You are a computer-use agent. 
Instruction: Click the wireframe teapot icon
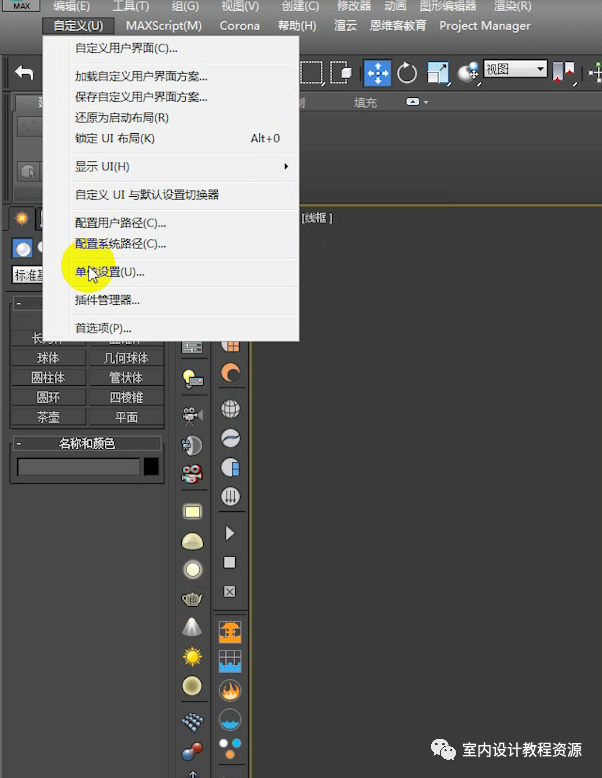point(193,599)
